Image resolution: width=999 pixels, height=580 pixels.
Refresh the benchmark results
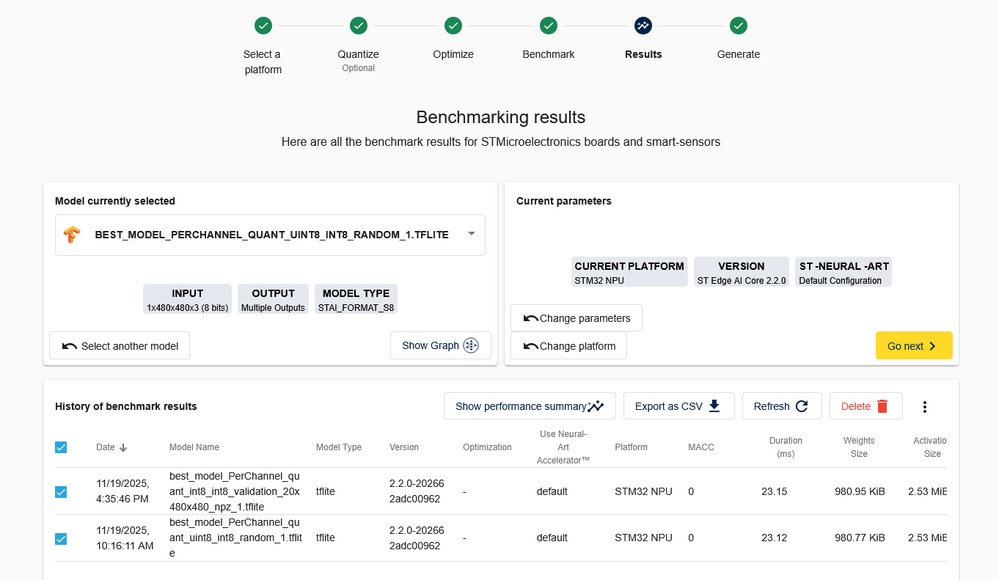(x=781, y=406)
